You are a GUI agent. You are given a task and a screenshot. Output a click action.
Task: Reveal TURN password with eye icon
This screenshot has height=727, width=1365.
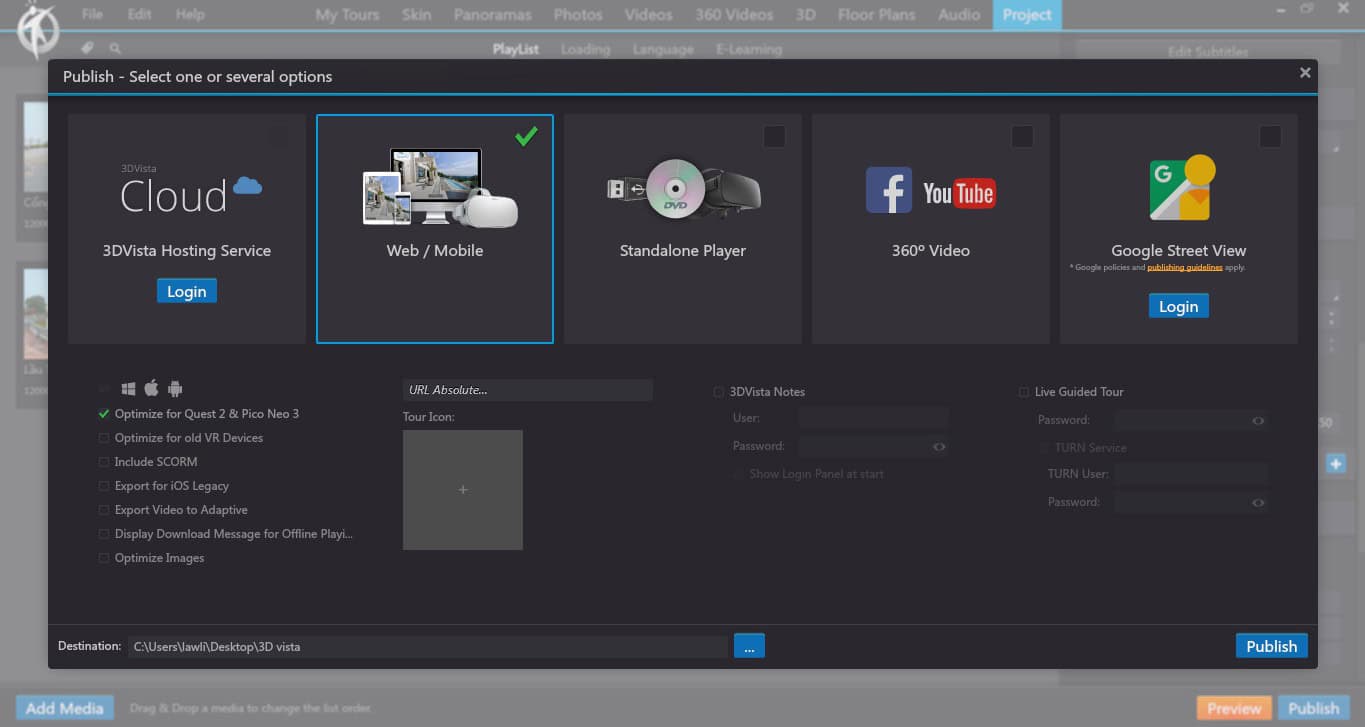click(x=1258, y=503)
